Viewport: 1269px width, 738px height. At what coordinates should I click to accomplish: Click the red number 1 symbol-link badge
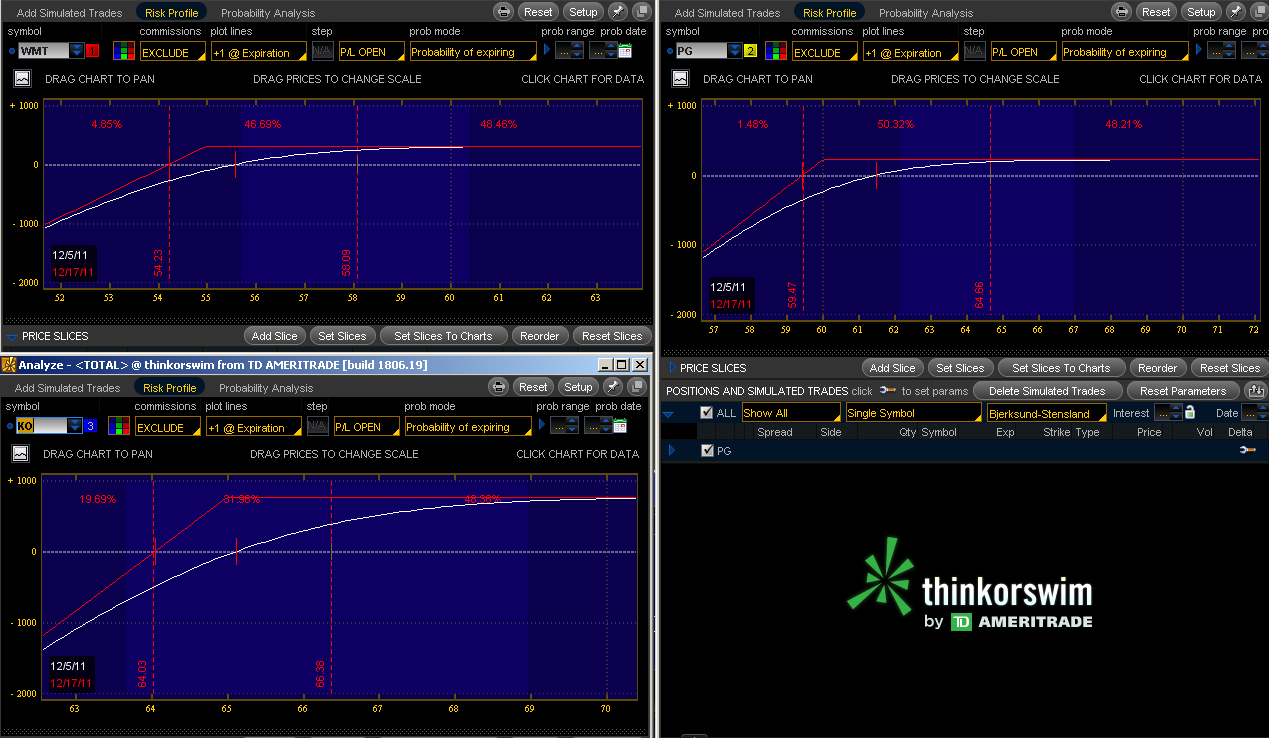93,51
